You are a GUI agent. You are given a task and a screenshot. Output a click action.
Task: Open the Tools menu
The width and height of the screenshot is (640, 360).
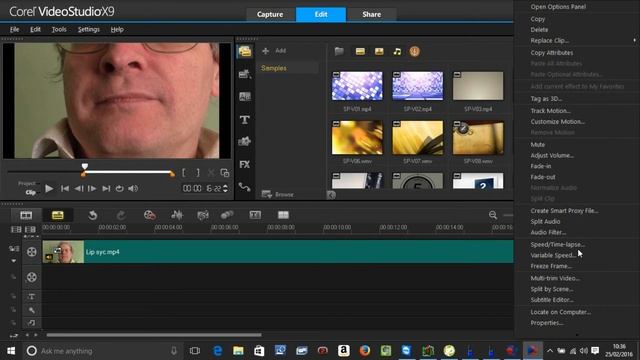tap(59, 29)
